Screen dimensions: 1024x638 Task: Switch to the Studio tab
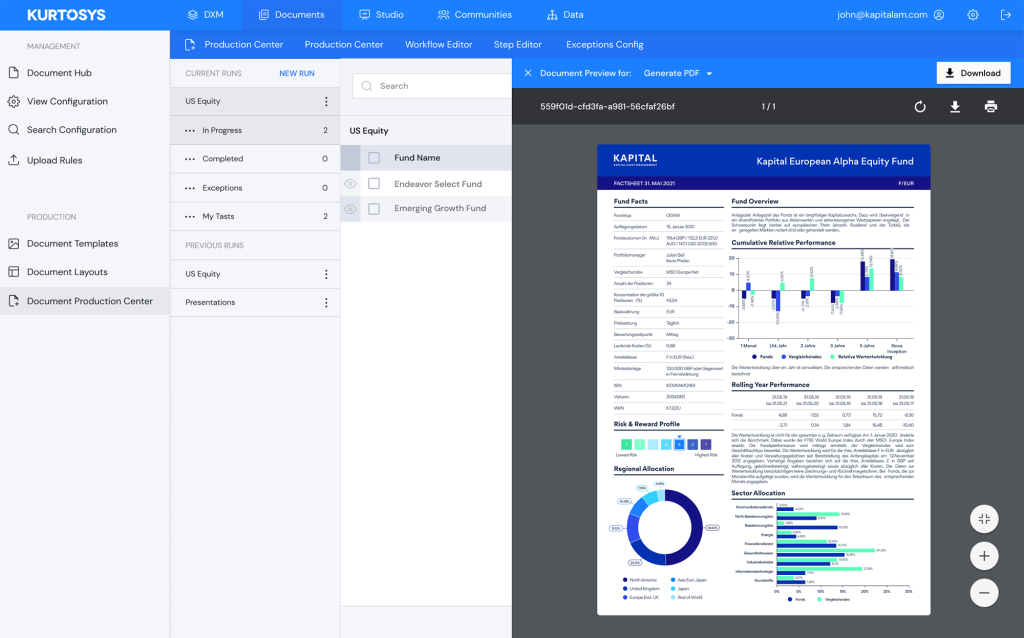click(x=381, y=14)
